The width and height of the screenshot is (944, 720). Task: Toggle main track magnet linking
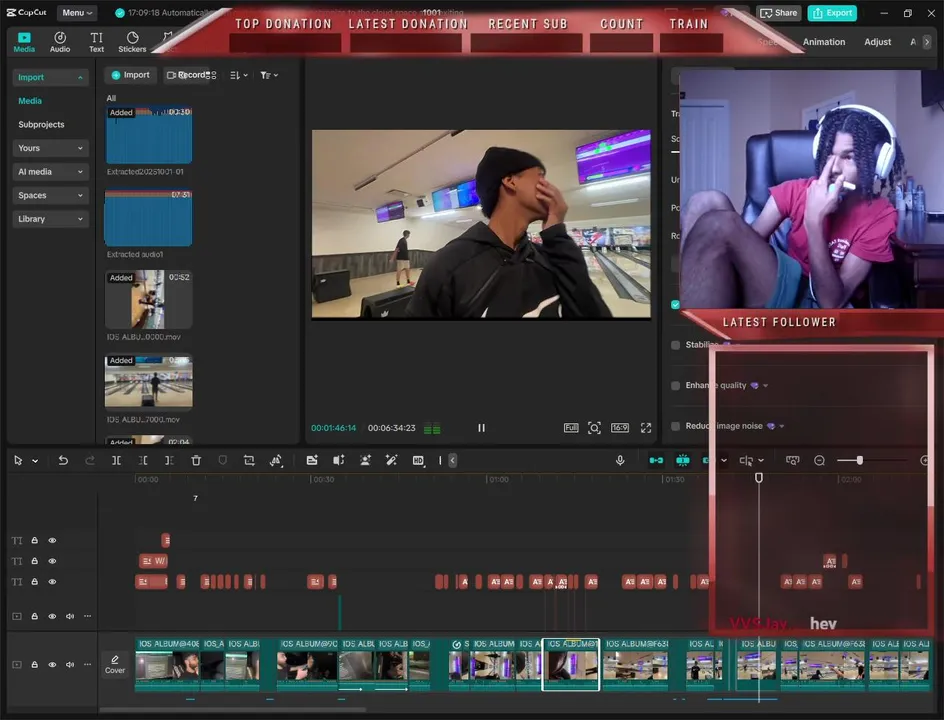pyautogui.click(x=656, y=461)
